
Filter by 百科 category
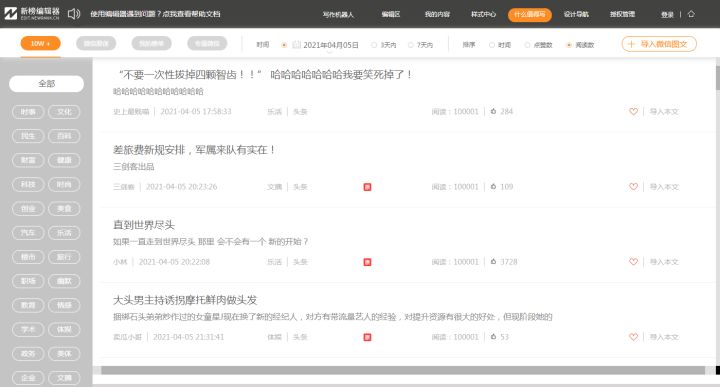(x=64, y=136)
